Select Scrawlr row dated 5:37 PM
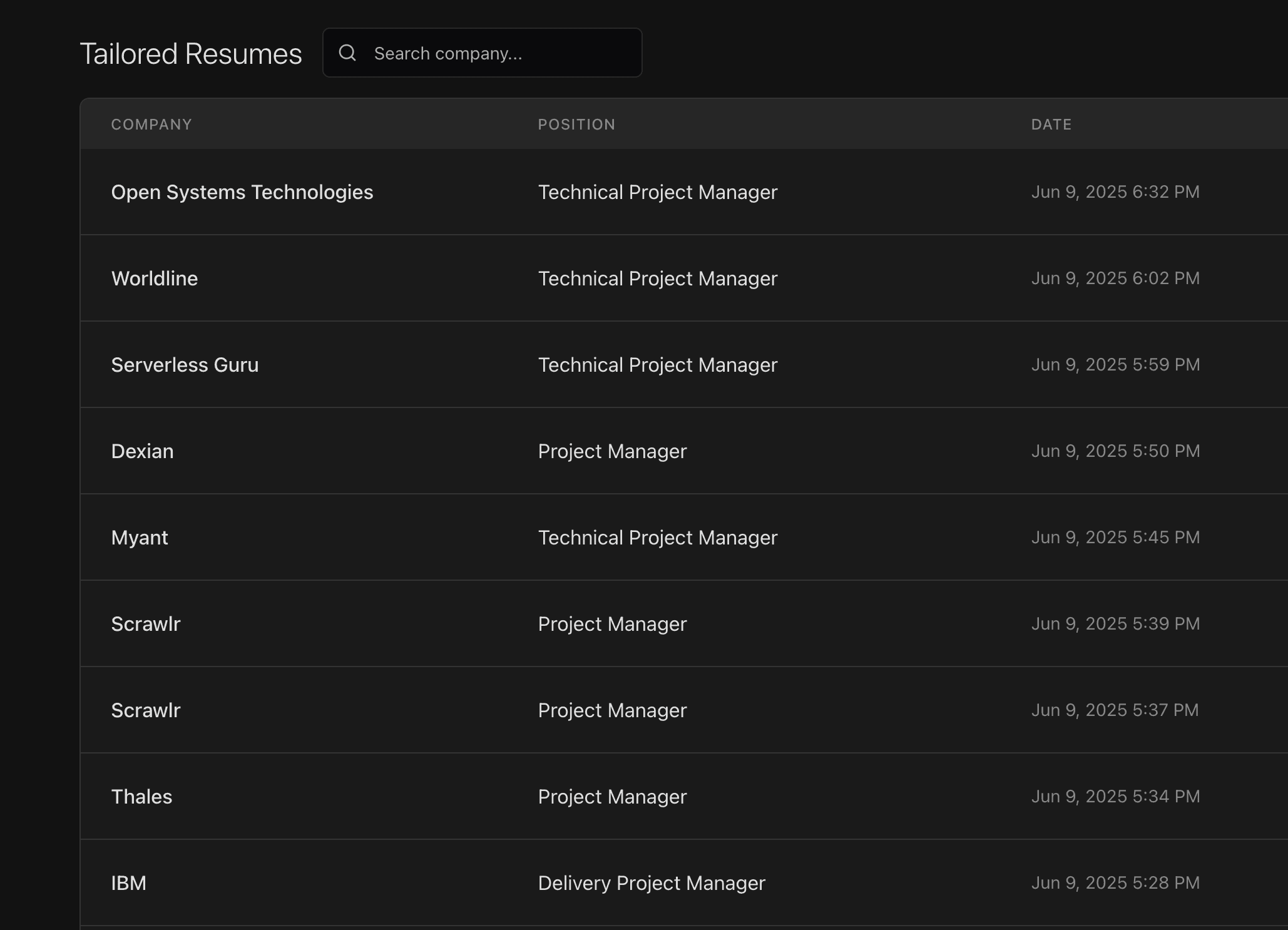This screenshot has width=1288, height=930. tap(684, 710)
